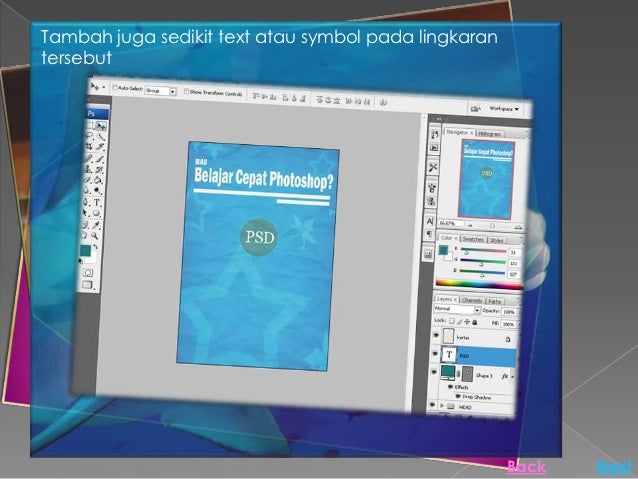This screenshot has height=479, width=638.
Task: Select the Burn tool
Action: click(97, 190)
